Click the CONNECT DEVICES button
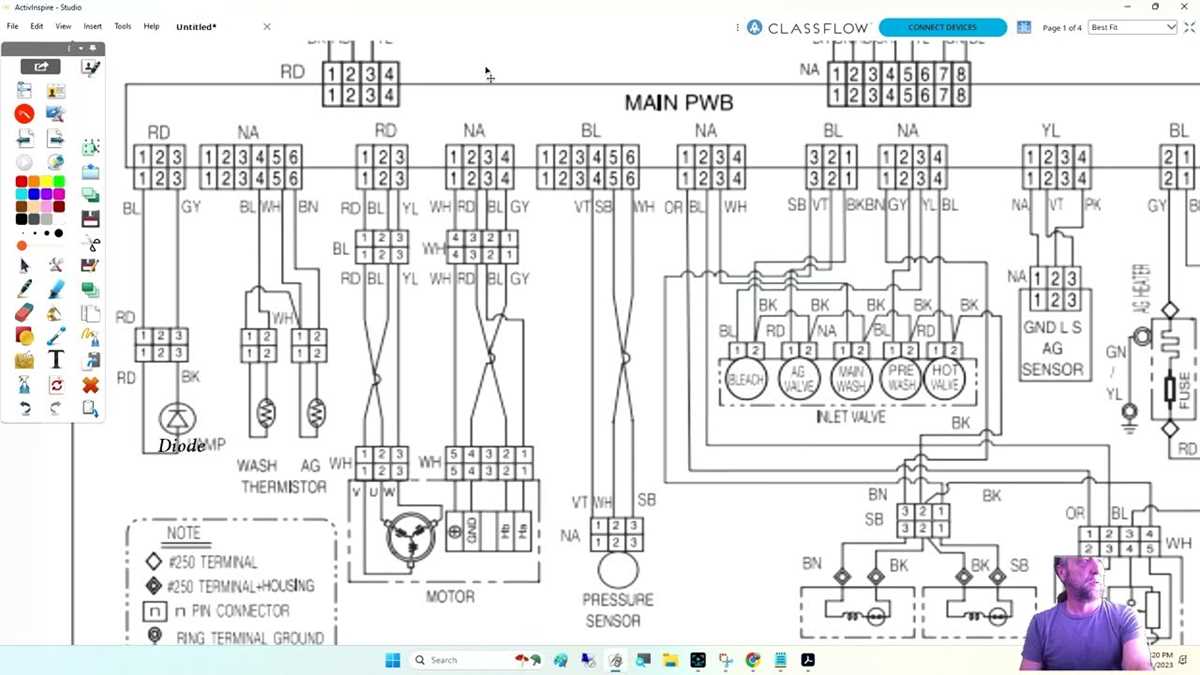 943,28
